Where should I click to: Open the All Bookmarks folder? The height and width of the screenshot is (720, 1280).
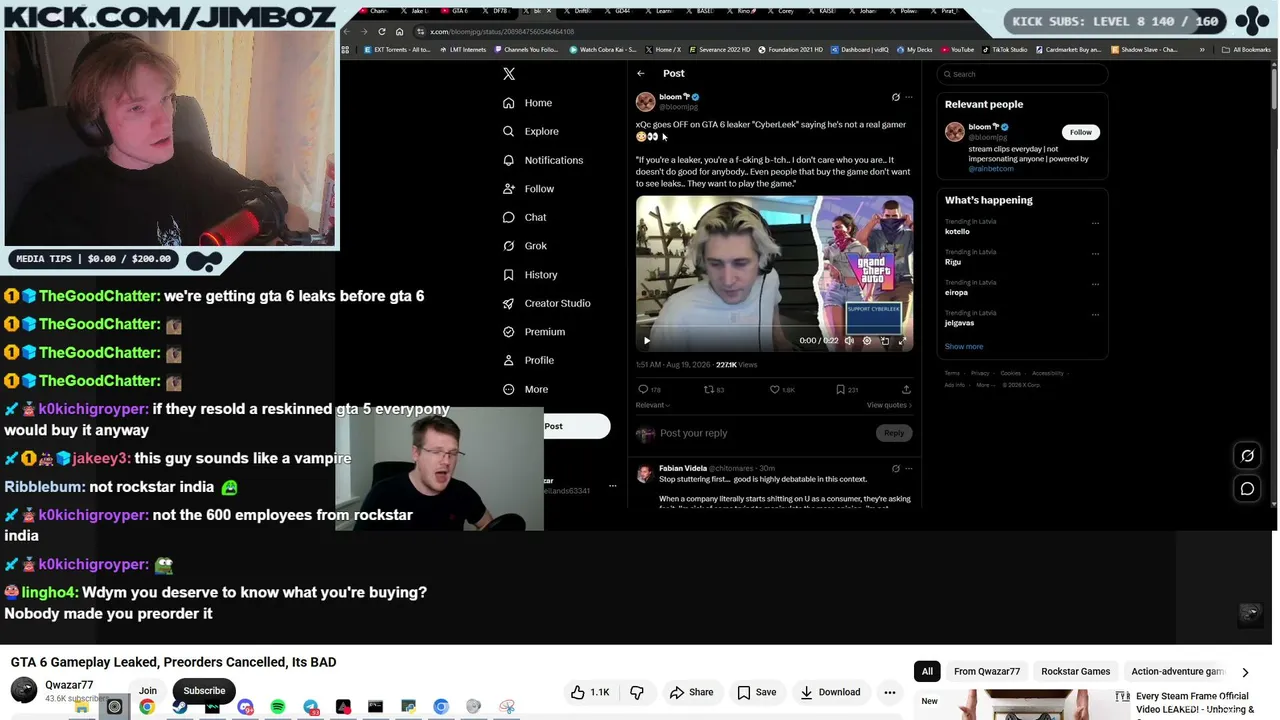point(1247,50)
